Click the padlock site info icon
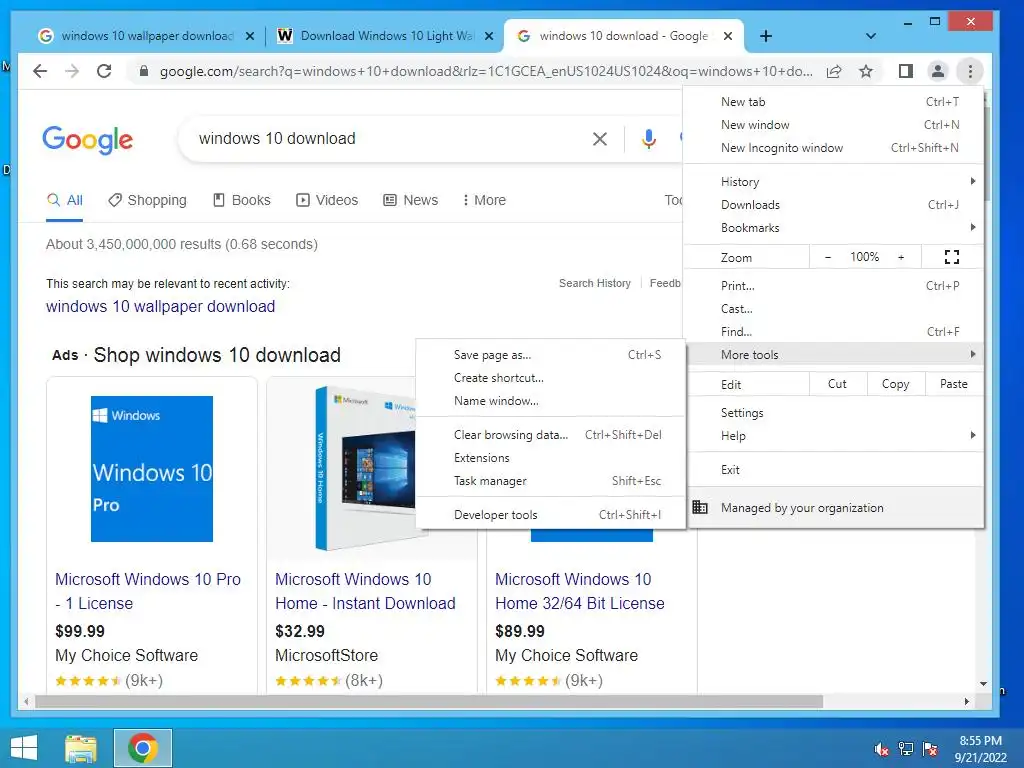This screenshot has width=1024, height=768. pos(144,71)
